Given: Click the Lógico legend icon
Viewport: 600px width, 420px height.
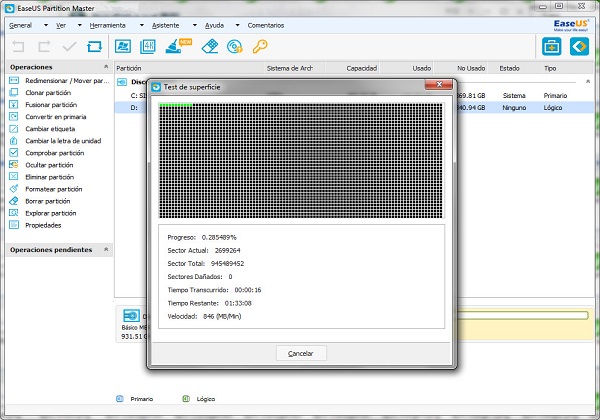Looking at the screenshot, I should click(186, 399).
